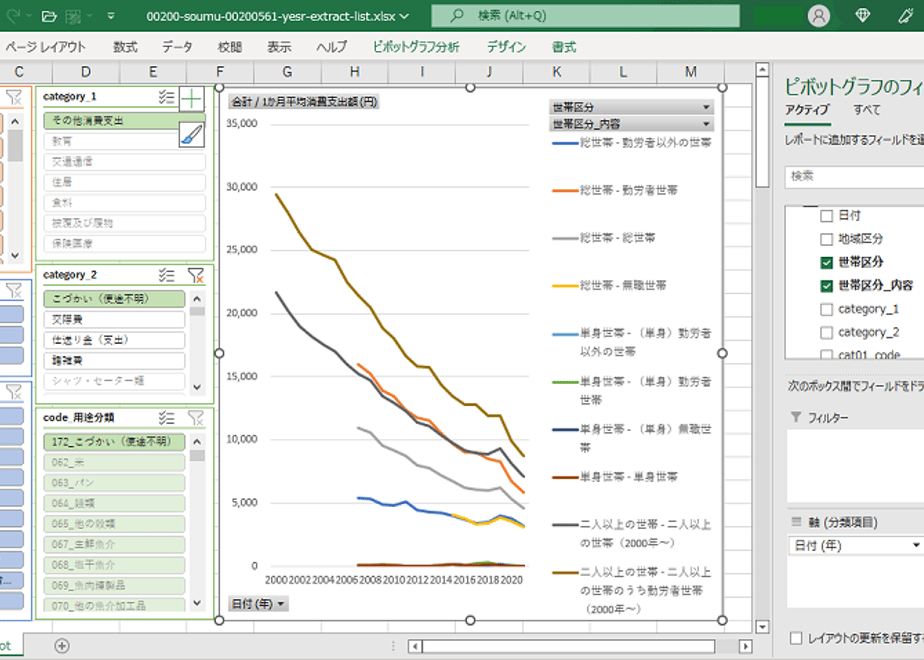Select 仕送り金（支出） in category_2 slicer

coord(114,340)
